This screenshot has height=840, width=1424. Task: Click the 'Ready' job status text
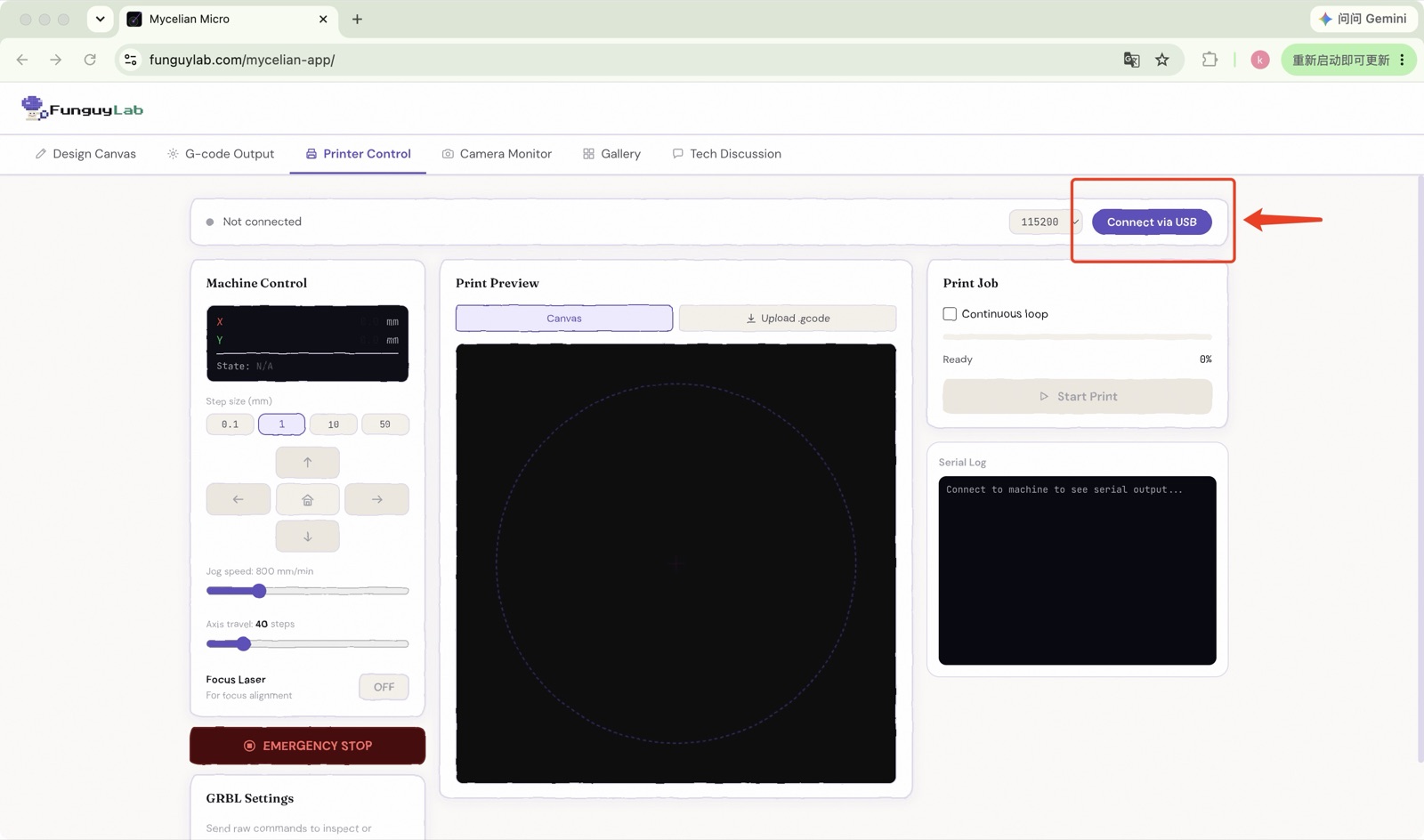tap(958, 359)
